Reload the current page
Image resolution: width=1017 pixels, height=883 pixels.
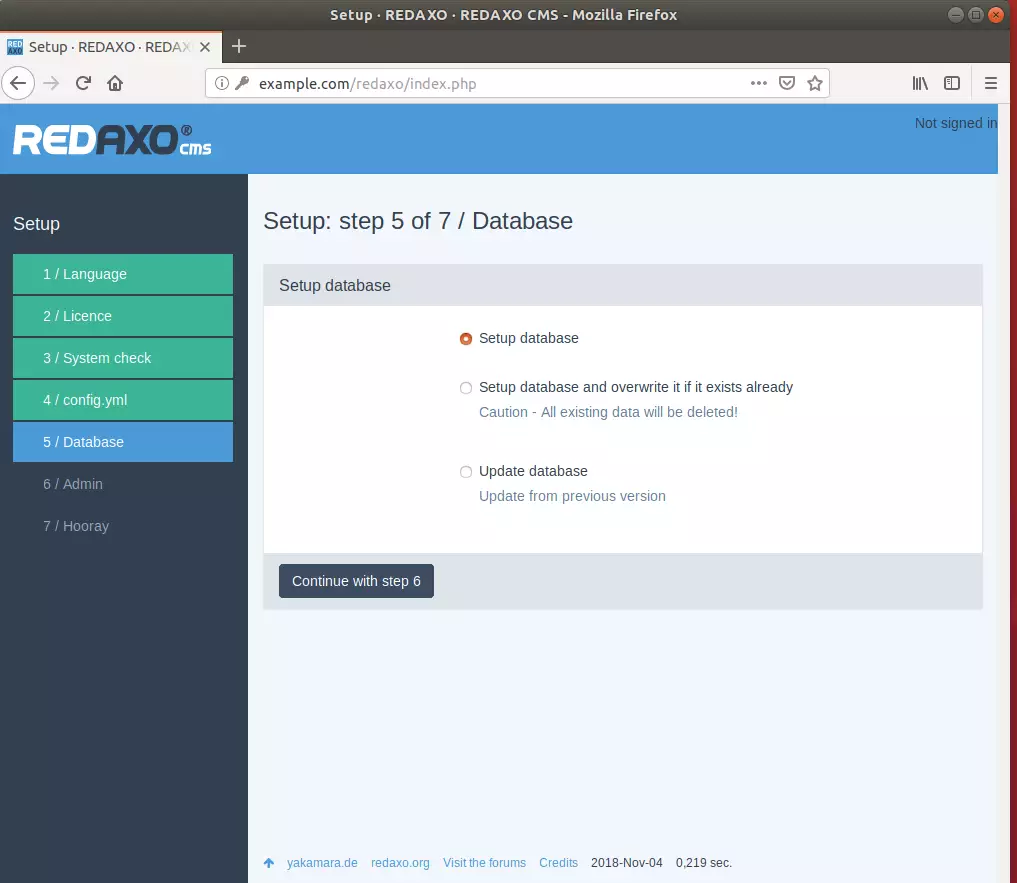click(x=83, y=83)
